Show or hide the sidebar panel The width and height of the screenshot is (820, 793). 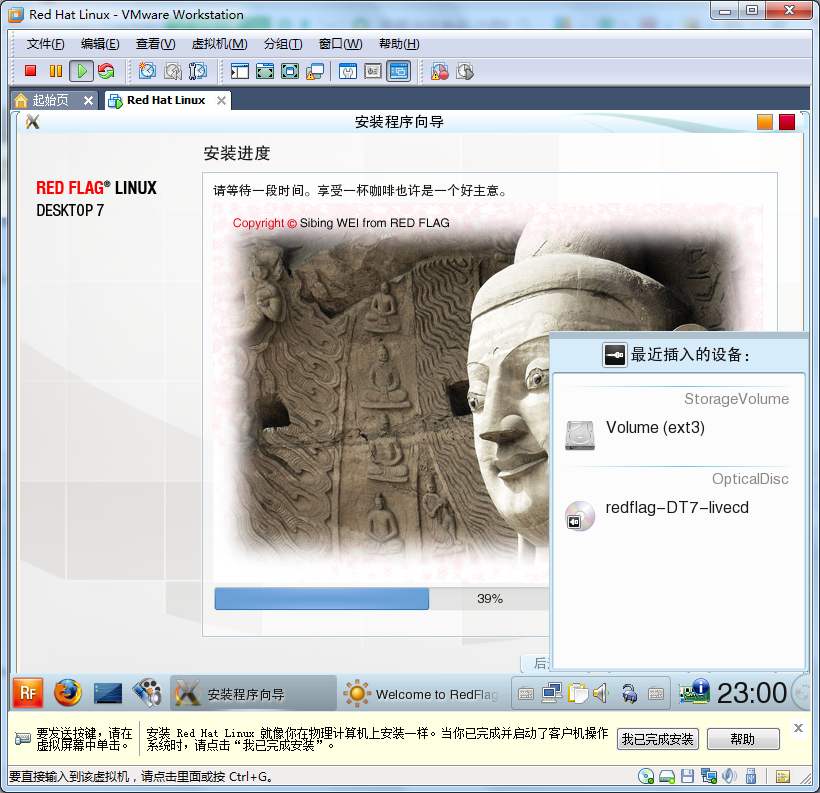(240, 71)
